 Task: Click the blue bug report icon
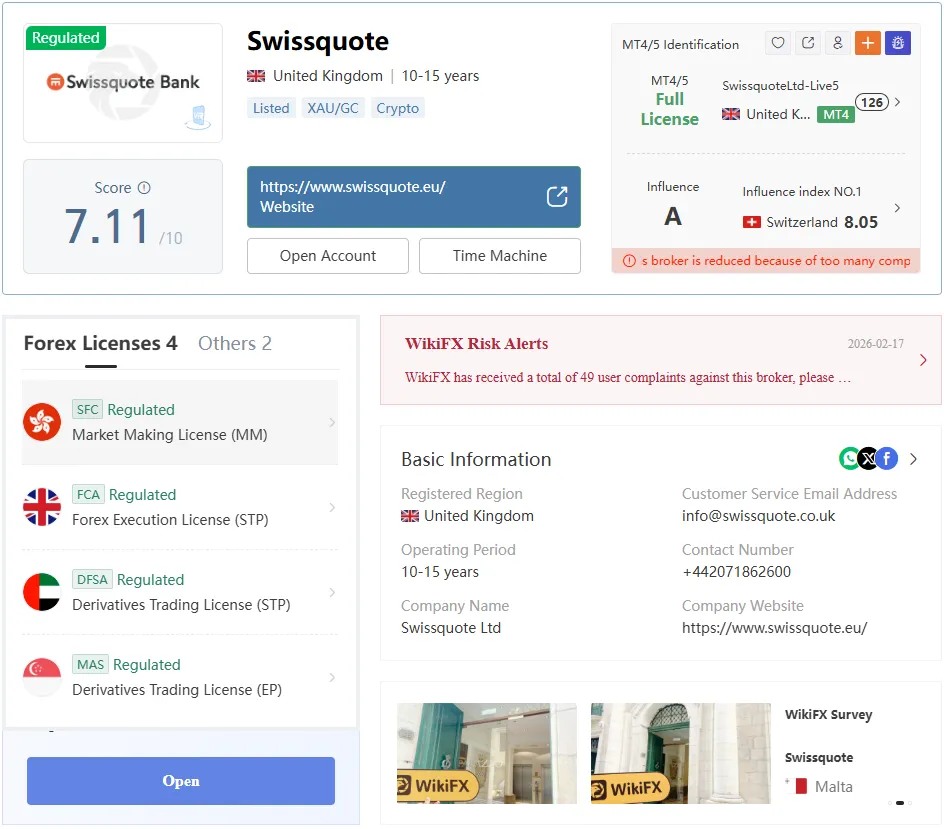pyautogui.click(x=898, y=43)
